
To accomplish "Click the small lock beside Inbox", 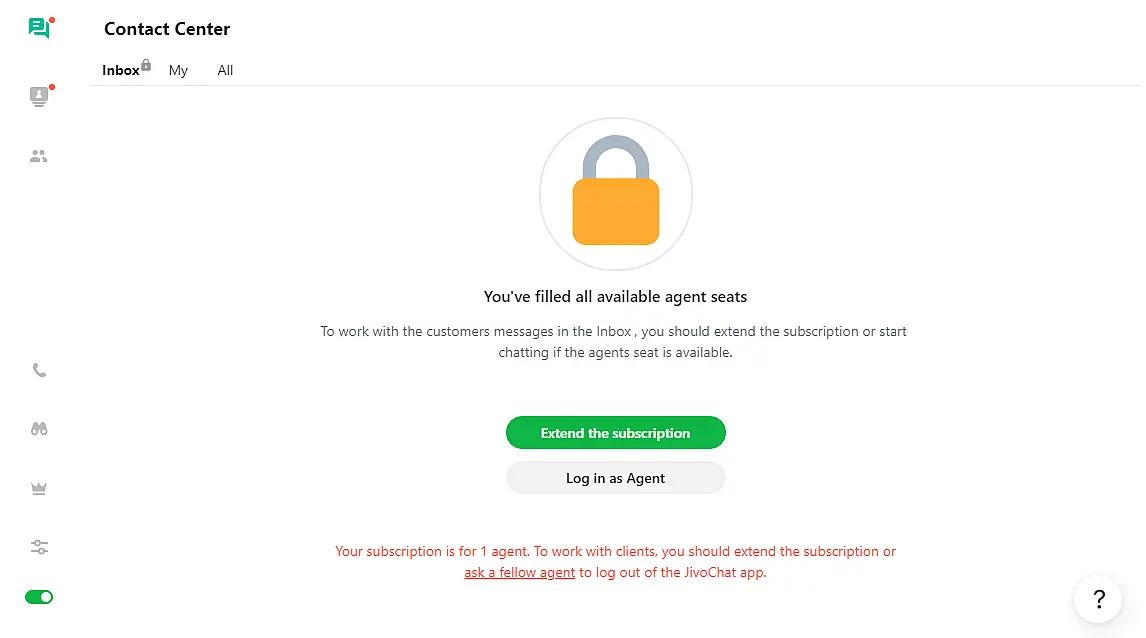I will (x=146, y=65).
